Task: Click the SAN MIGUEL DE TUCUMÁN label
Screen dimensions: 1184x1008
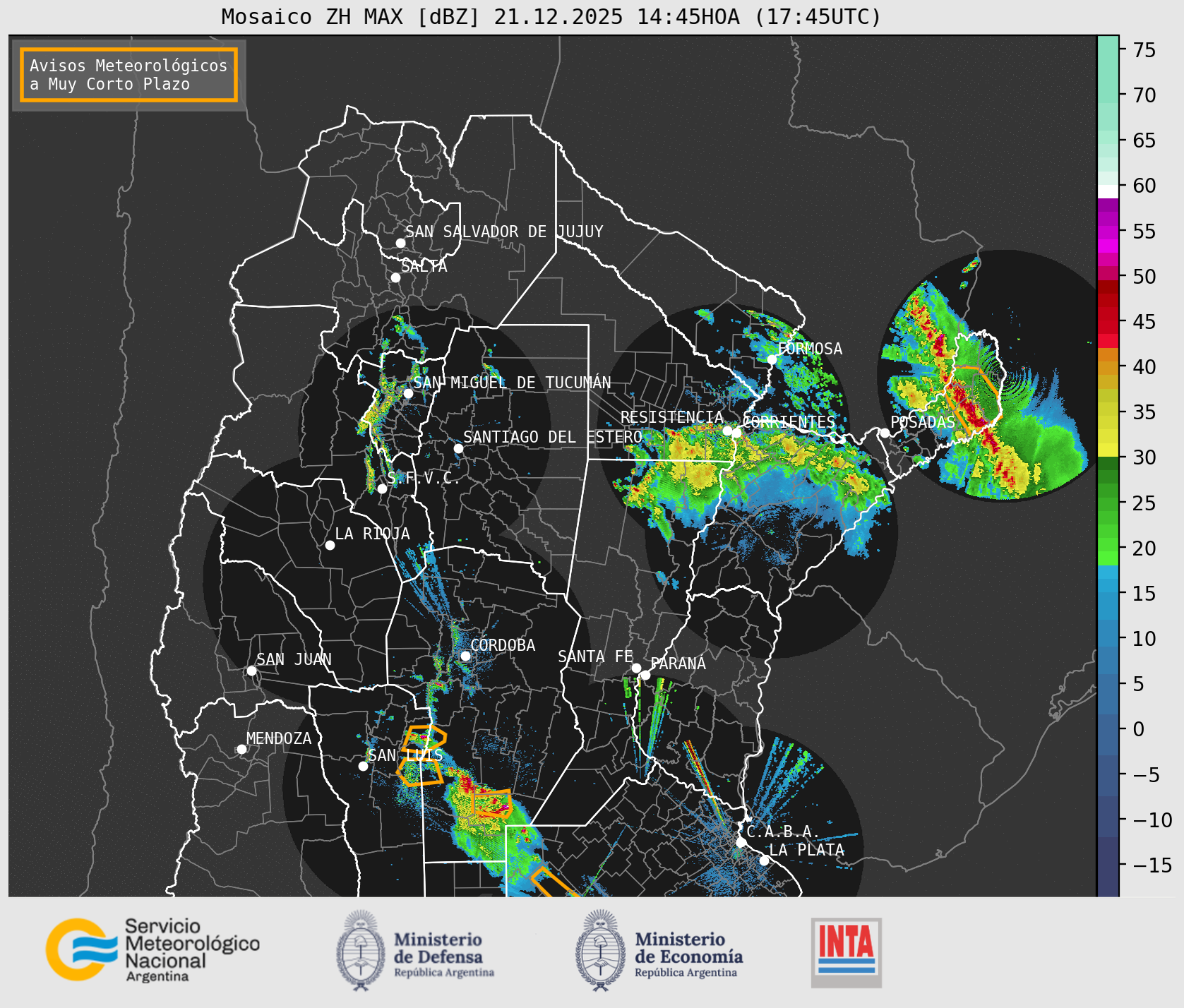Action: tap(512, 383)
